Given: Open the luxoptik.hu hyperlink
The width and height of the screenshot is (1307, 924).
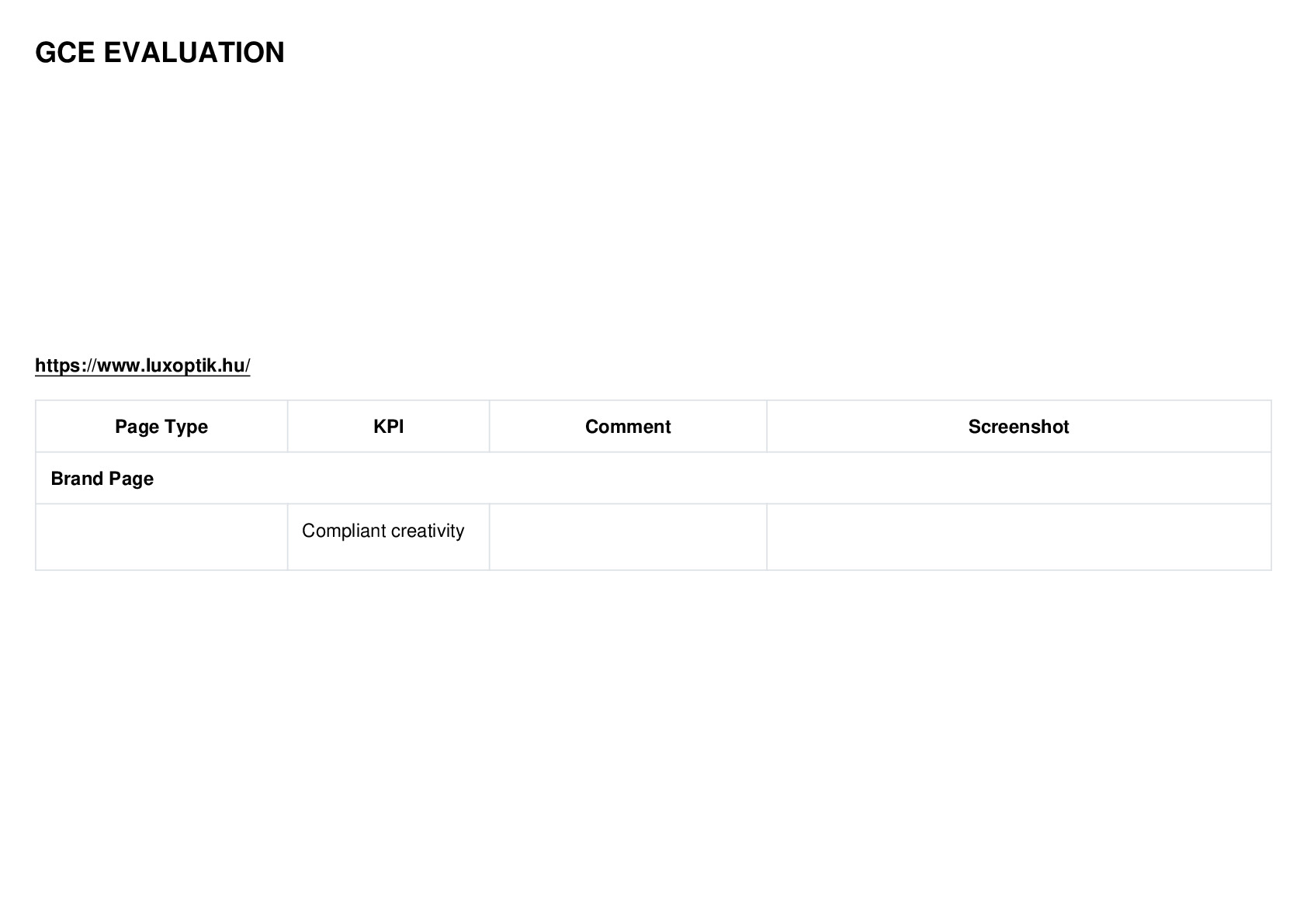Looking at the screenshot, I should click(x=142, y=365).
